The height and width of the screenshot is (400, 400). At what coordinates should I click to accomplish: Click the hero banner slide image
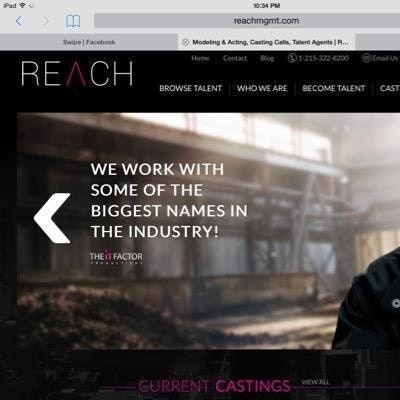pyautogui.click(x=208, y=231)
